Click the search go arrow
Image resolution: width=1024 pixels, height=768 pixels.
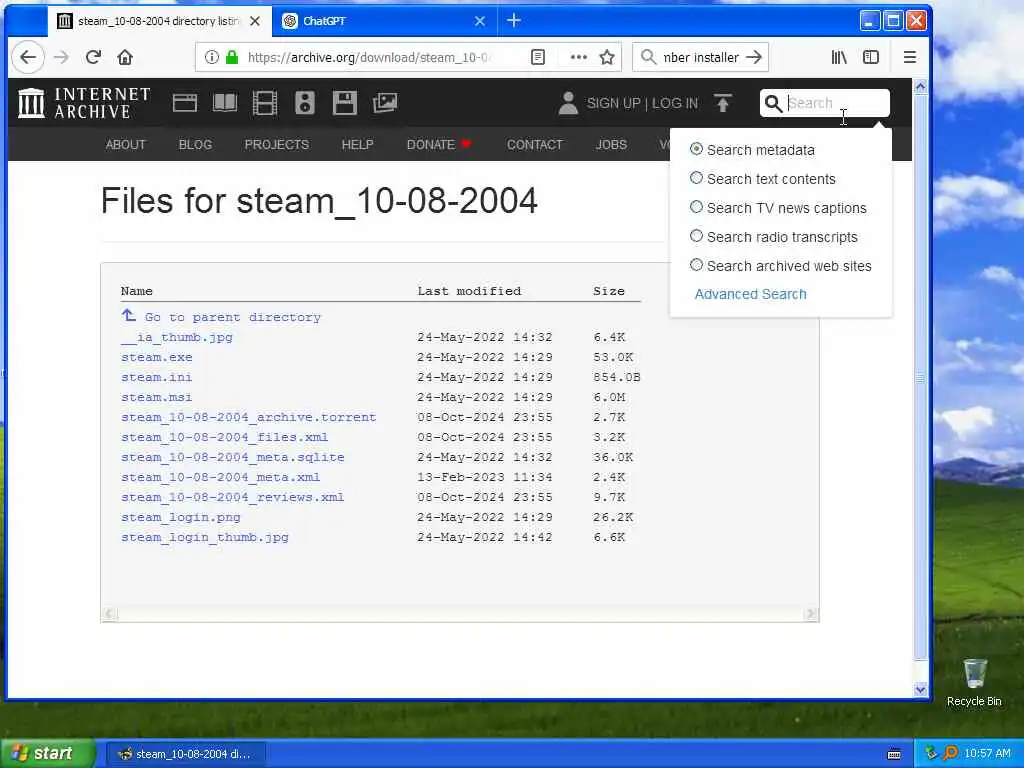click(754, 57)
